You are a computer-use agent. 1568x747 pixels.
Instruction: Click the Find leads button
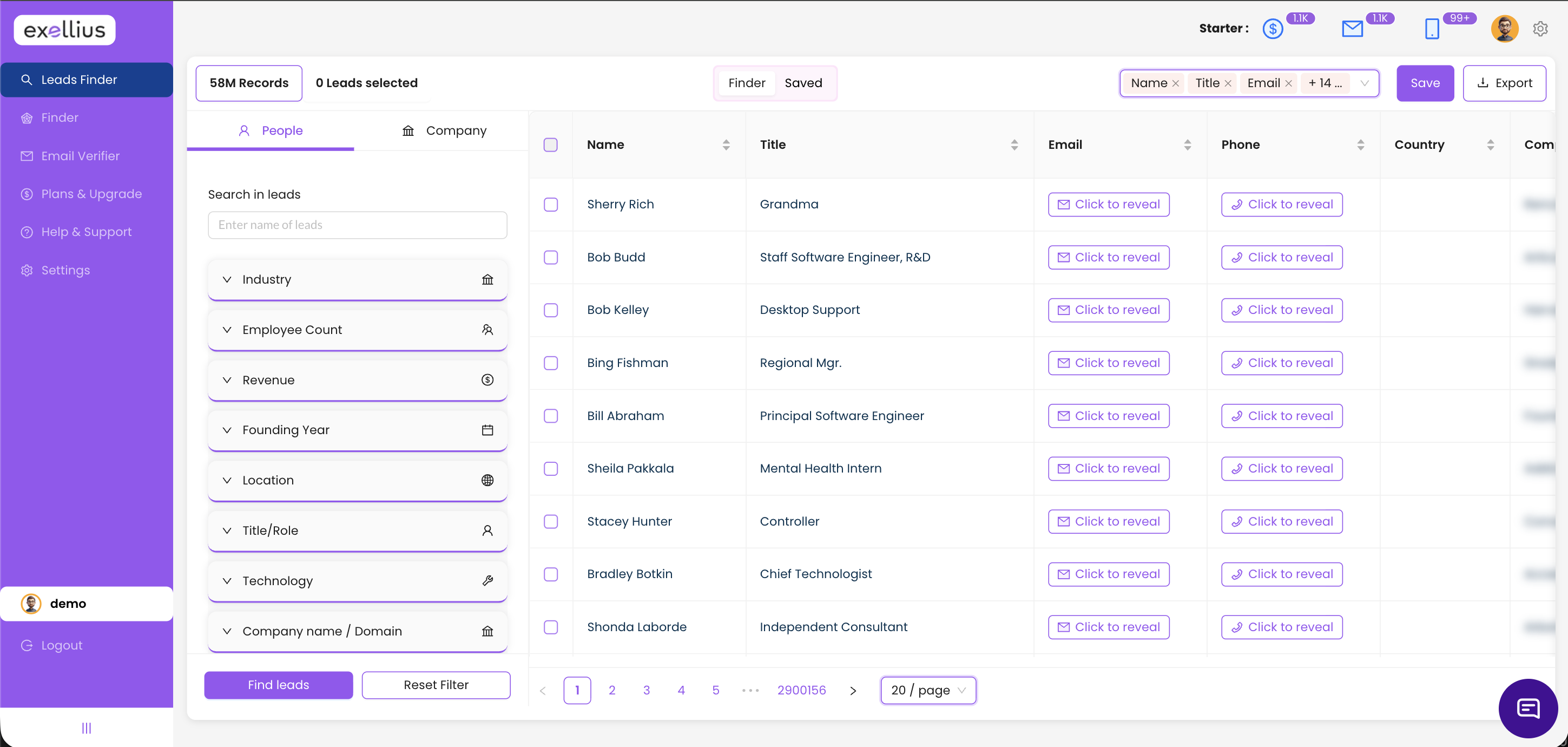[x=278, y=685]
